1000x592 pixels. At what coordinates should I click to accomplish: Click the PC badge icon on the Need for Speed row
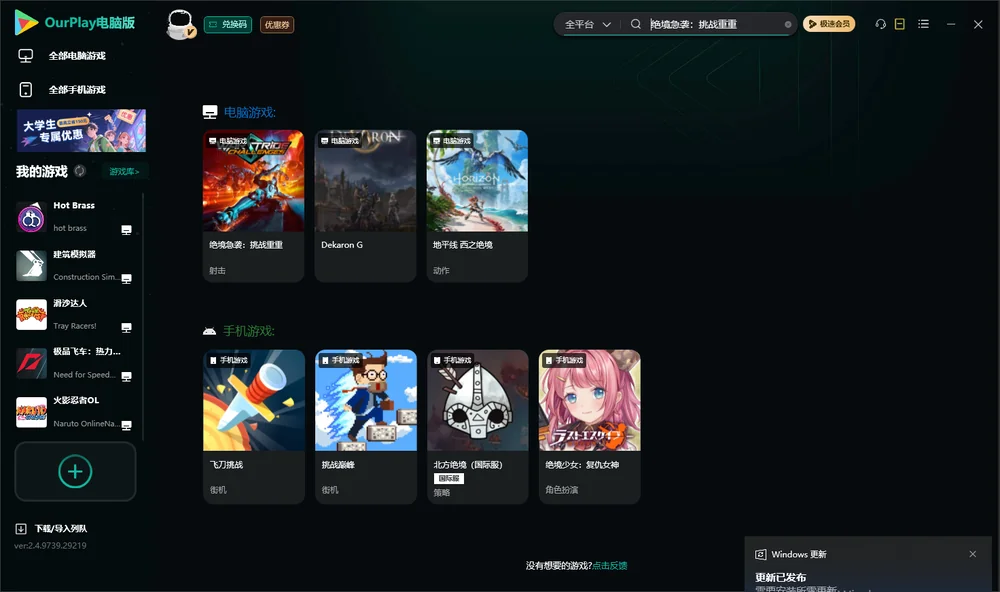pyautogui.click(x=126, y=376)
